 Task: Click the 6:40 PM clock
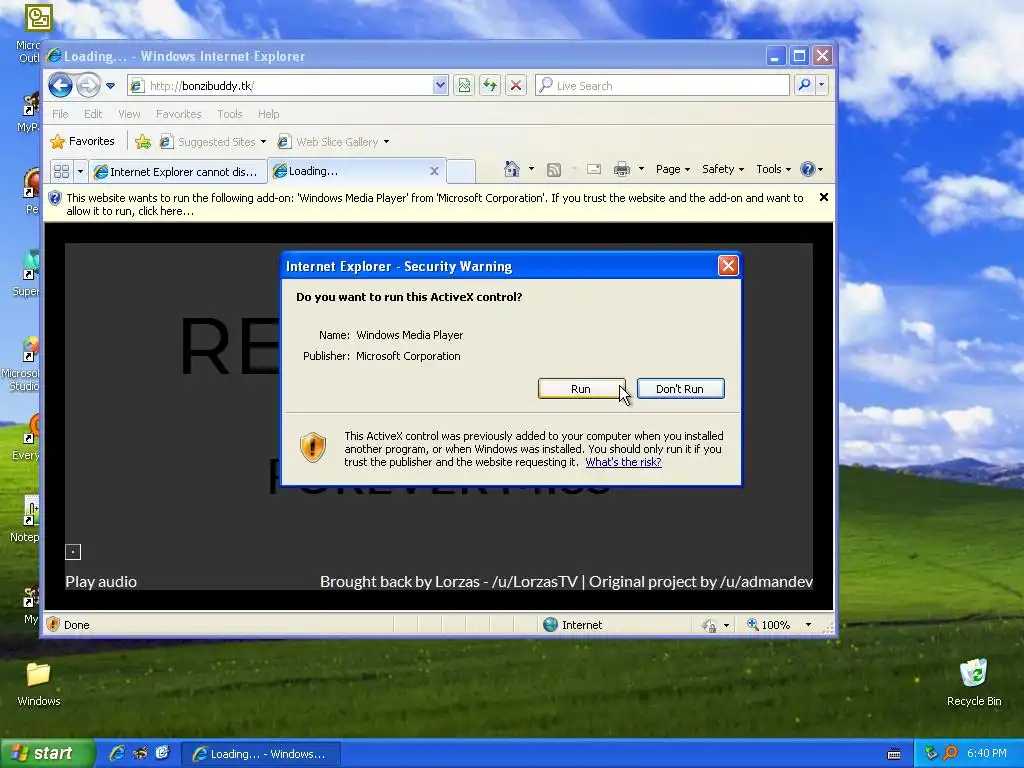986,753
